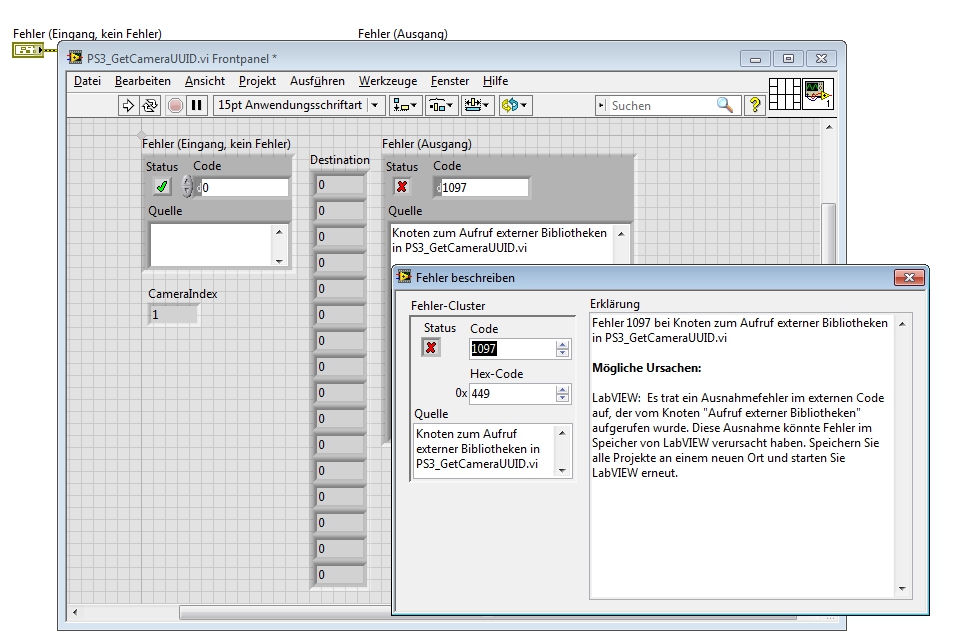The height and width of the screenshot is (644, 955).
Task: Click the connector pane grid
Action: pos(785,95)
